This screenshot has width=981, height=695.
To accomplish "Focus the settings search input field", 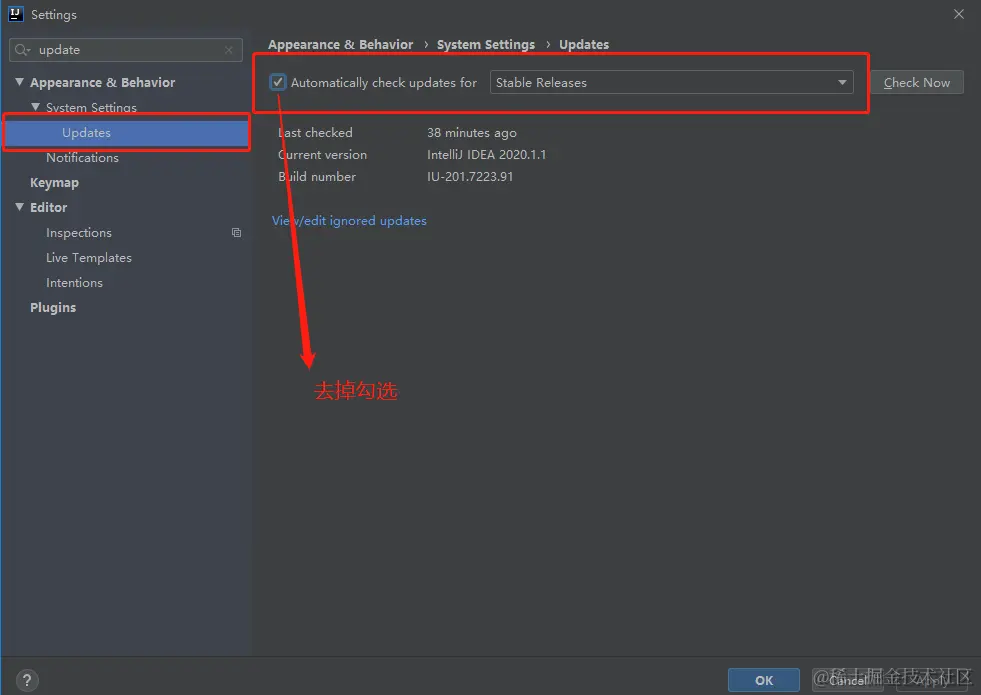I will tap(126, 50).
